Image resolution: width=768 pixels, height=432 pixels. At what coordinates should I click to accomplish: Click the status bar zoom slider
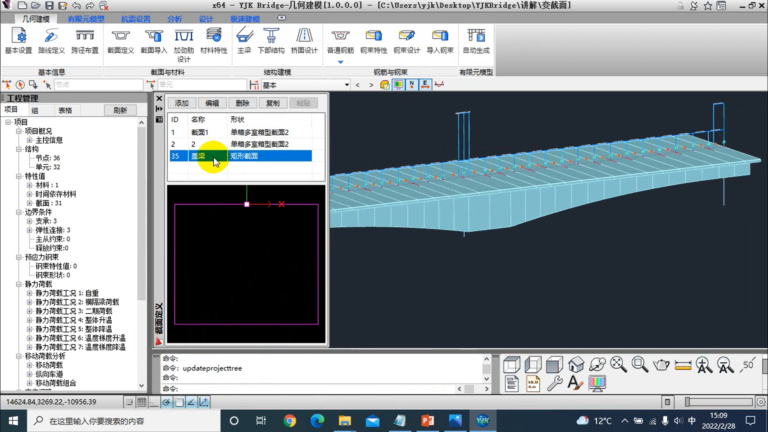[x=719, y=402]
